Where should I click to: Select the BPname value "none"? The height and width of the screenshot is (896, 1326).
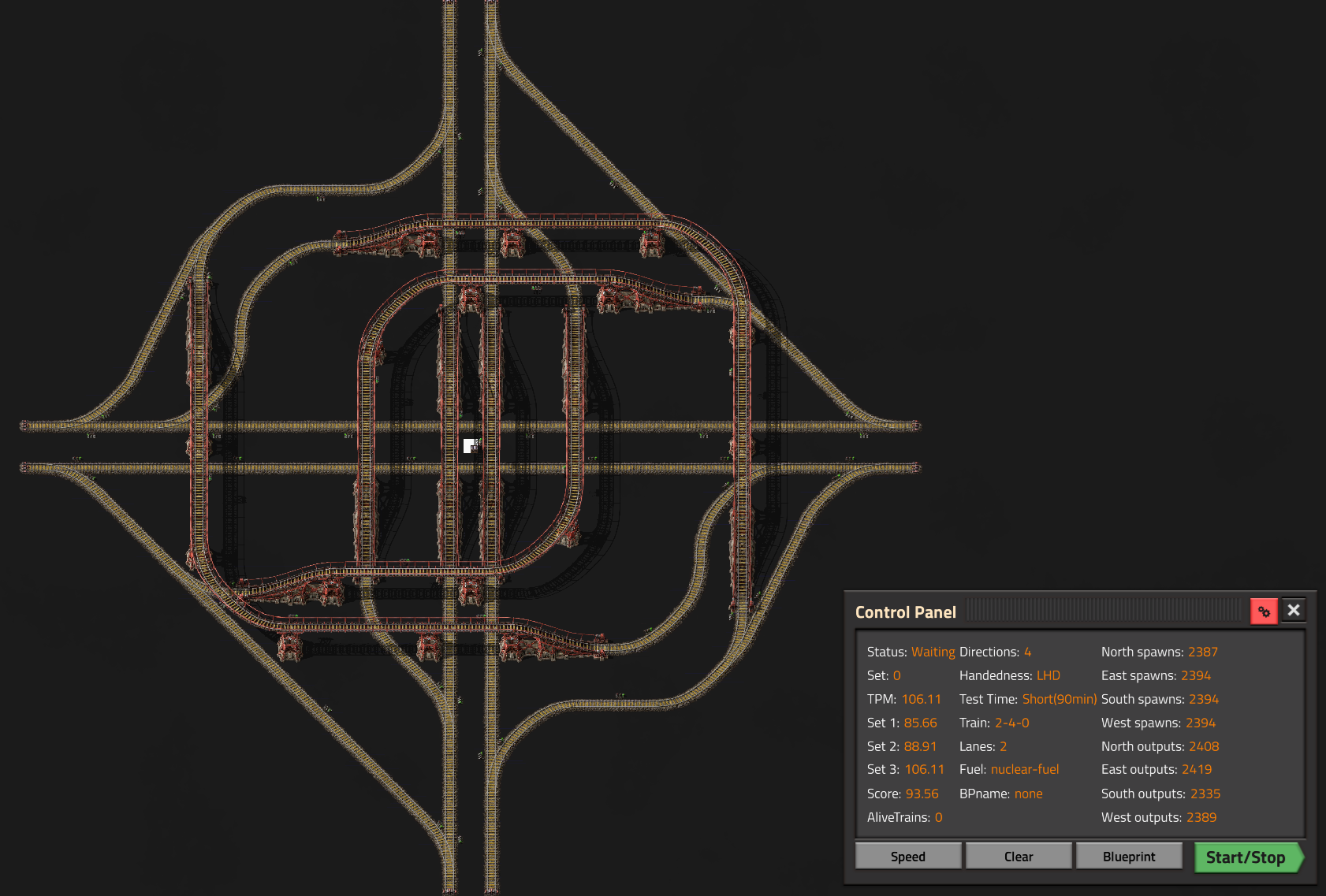tap(1028, 794)
